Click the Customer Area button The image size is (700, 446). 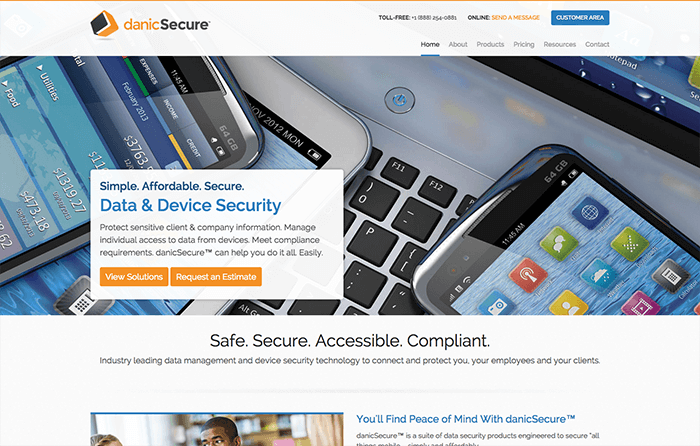(580, 18)
